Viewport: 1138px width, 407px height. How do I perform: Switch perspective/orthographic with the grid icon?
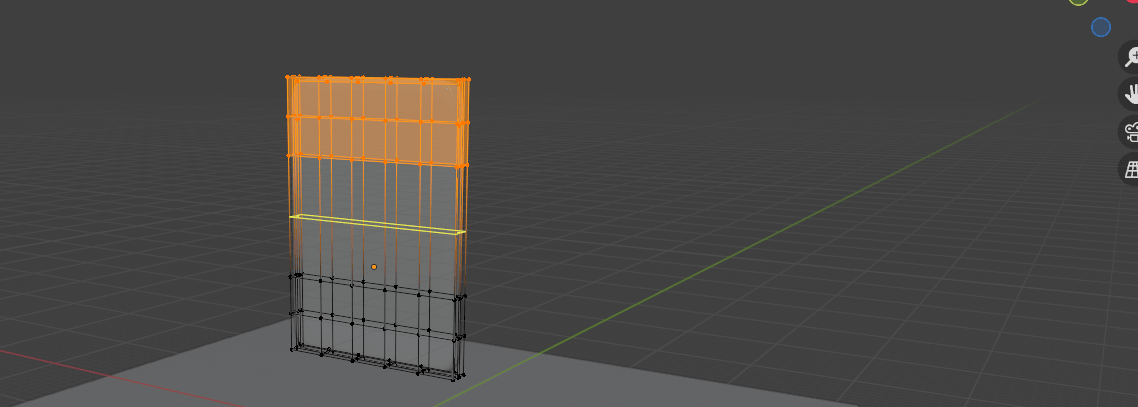1130,169
